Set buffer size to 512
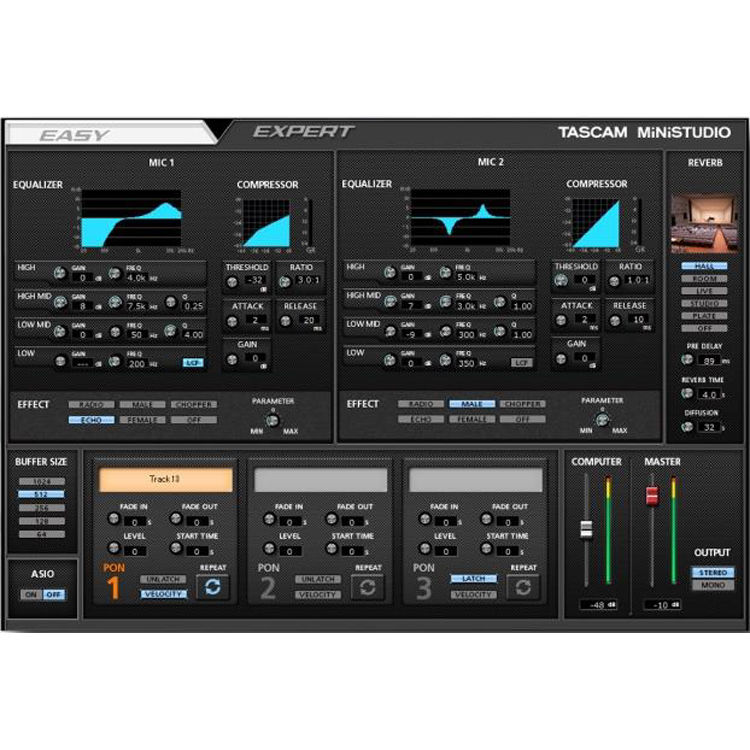750x750 pixels. click(x=42, y=494)
